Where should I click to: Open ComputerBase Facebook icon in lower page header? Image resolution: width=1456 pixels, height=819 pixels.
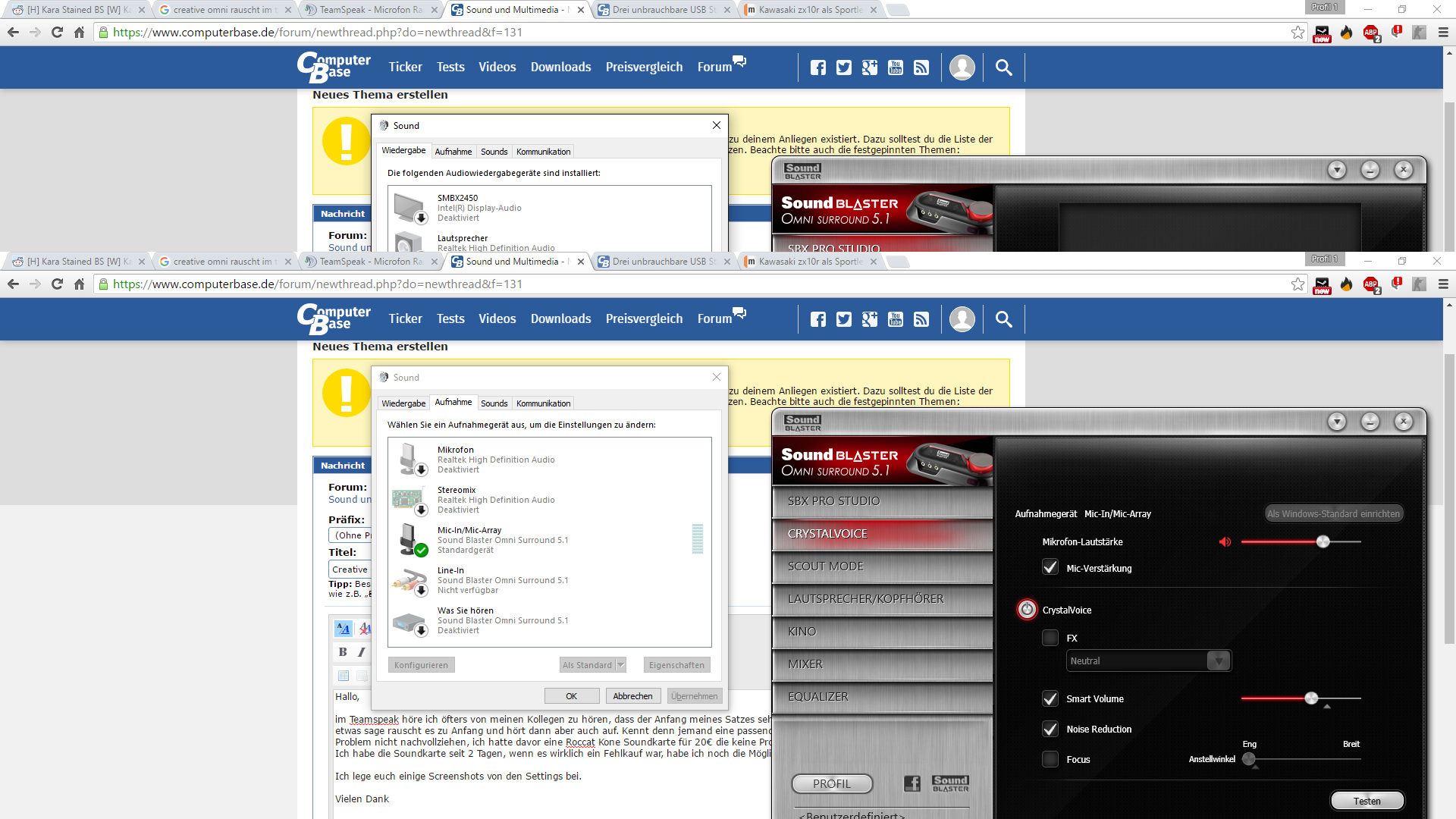(818, 319)
